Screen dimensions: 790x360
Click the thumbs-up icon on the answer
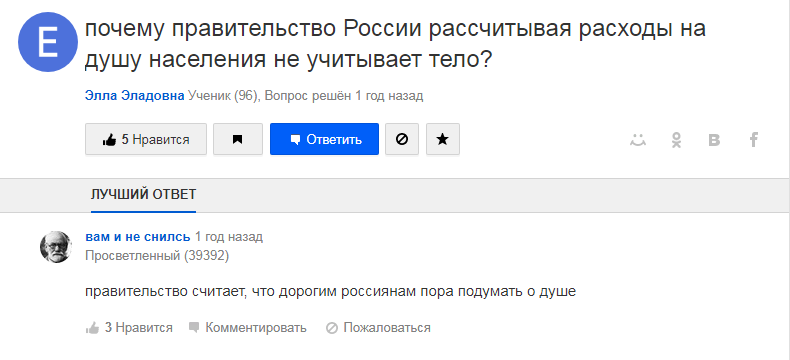click(92, 328)
